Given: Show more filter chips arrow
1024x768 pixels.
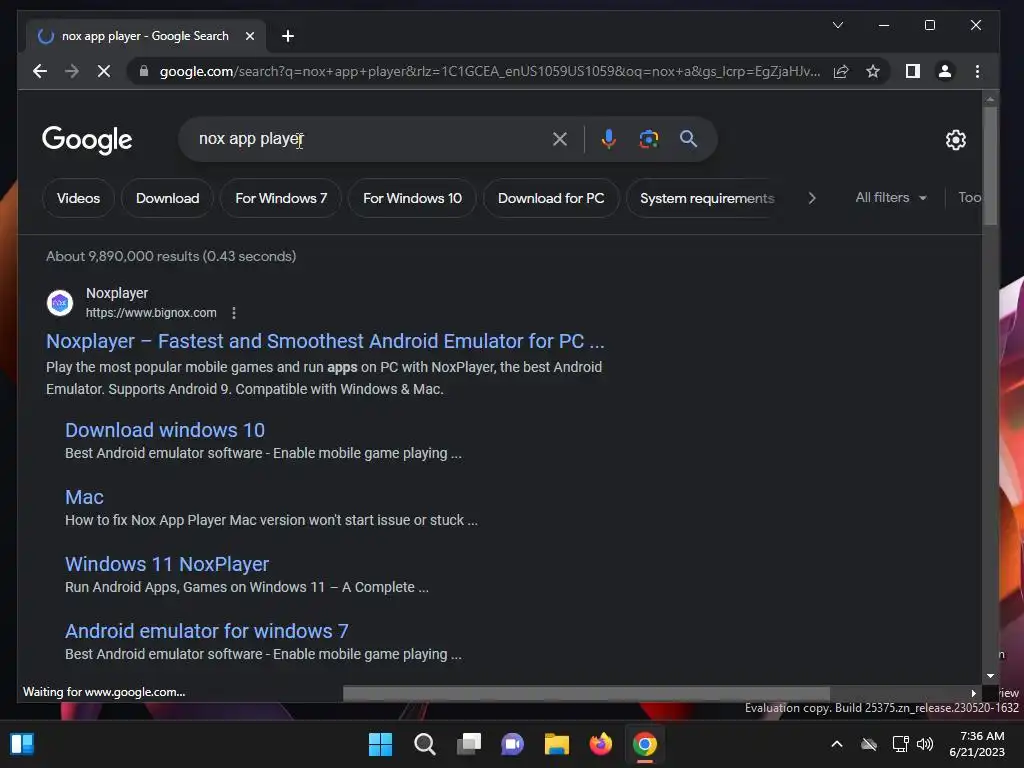Looking at the screenshot, I should coord(812,198).
